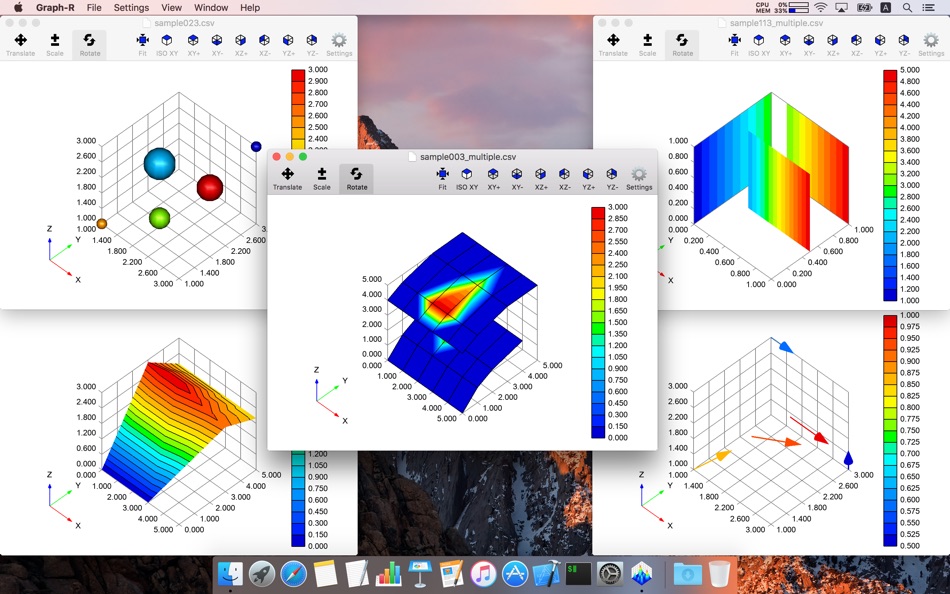Click the large blue sphere in sample023.csv plot
The height and width of the screenshot is (594, 950).
pyautogui.click(x=159, y=164)
